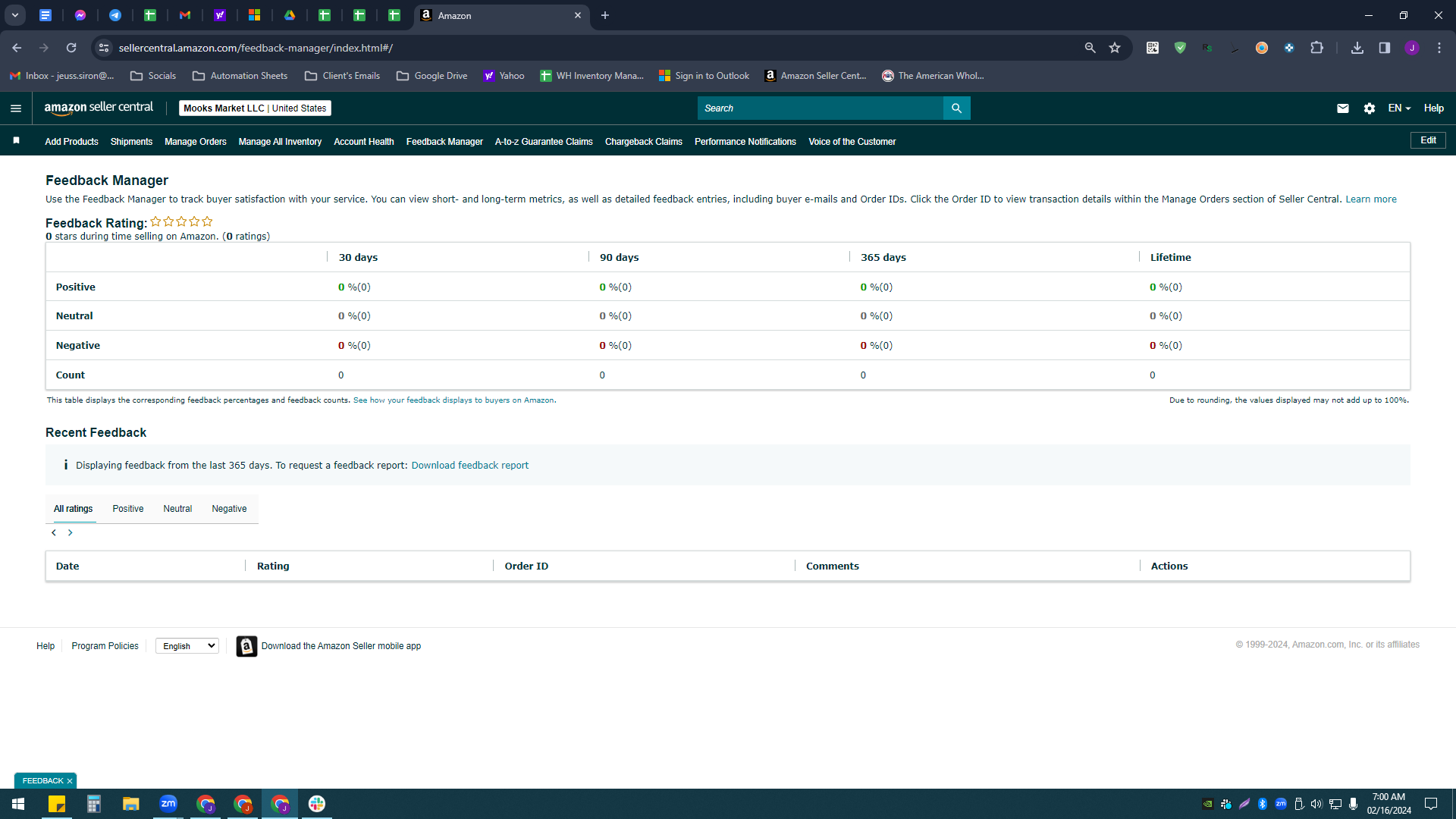
Task: Click the bookmark flag icon before Add Products
Action: tap(17, 141)
